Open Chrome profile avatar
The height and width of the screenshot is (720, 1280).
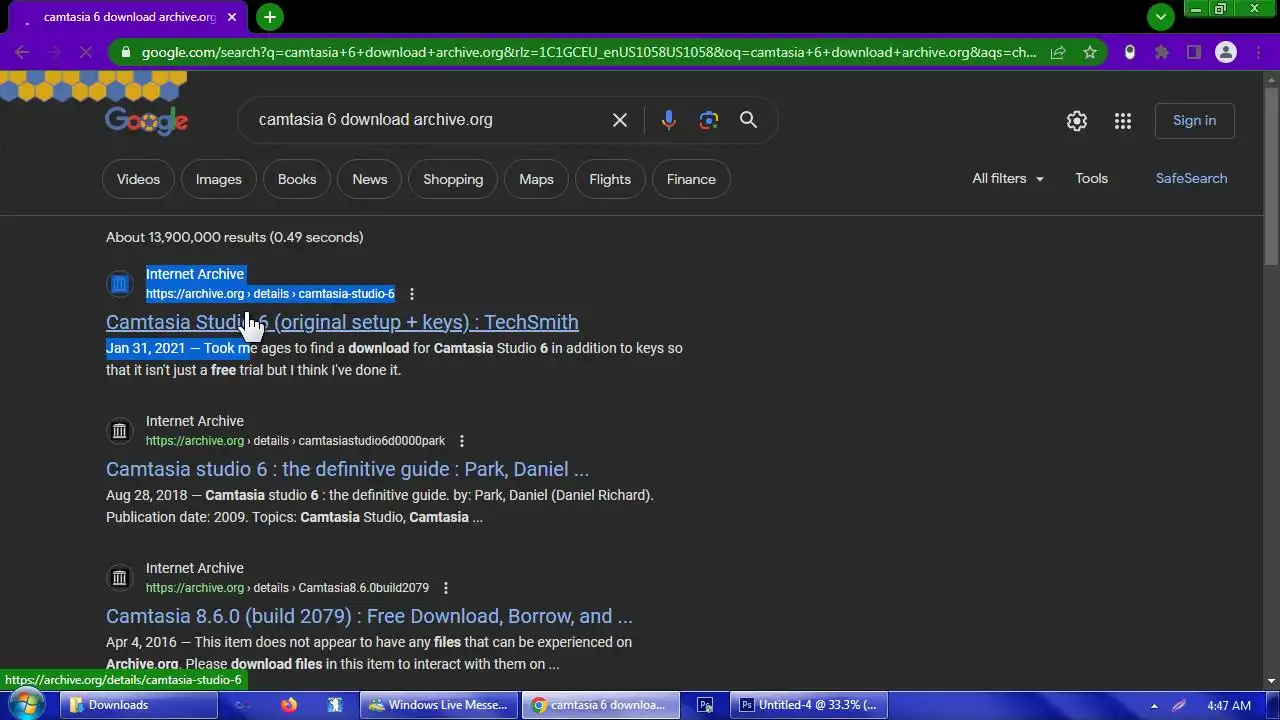point(1226,52)
